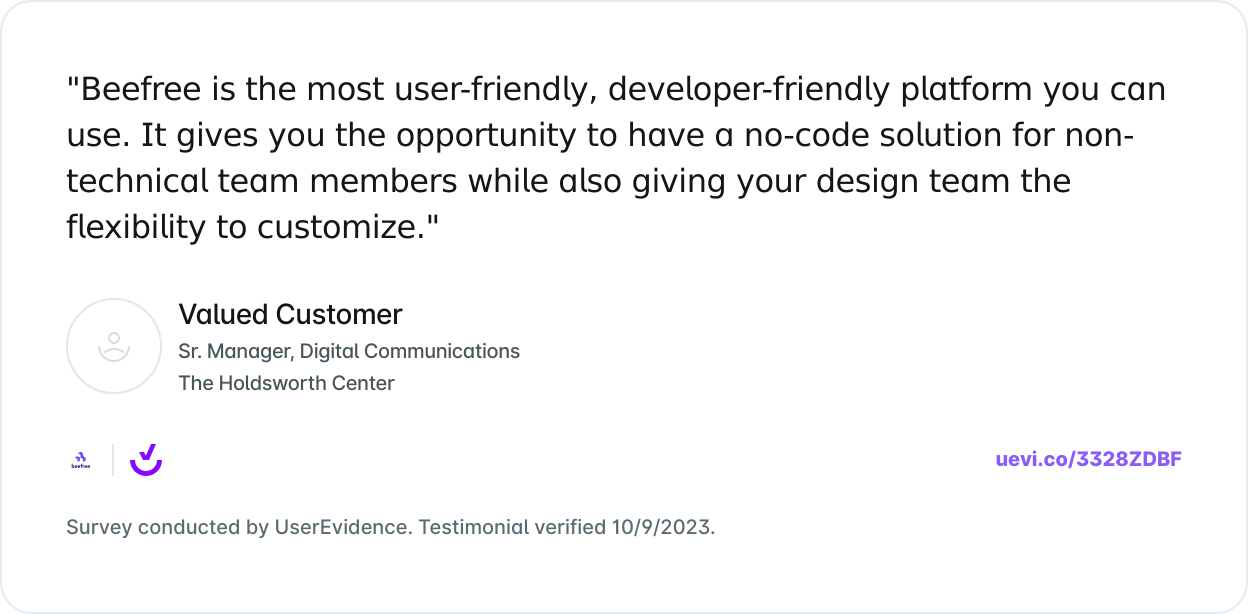Image resolution: width=1248 pixels, height=614 pixels.
Task: Click the "Valued Customer" name heading
Action: (290, 315)
